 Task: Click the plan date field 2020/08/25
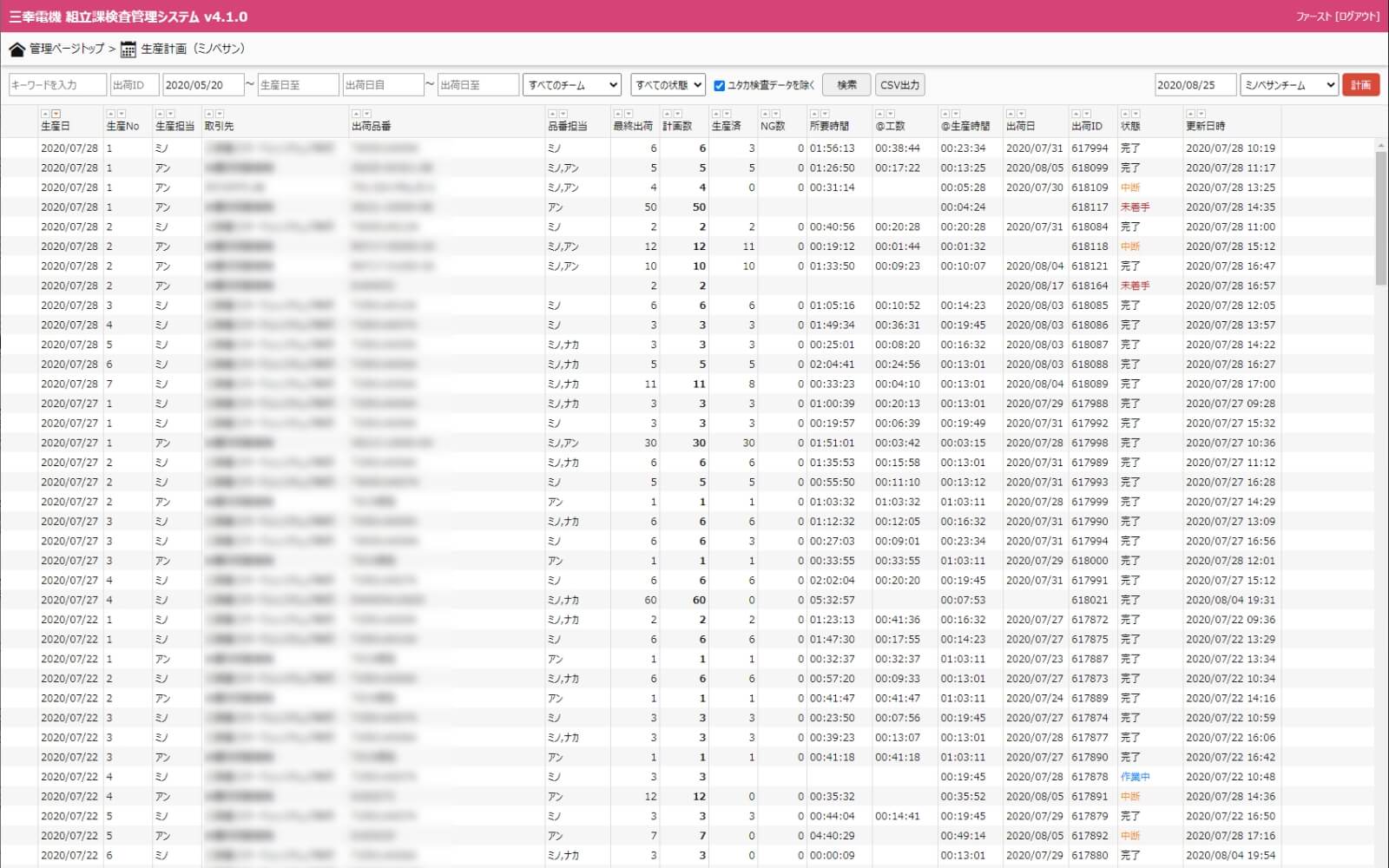tap(1195, 85)
